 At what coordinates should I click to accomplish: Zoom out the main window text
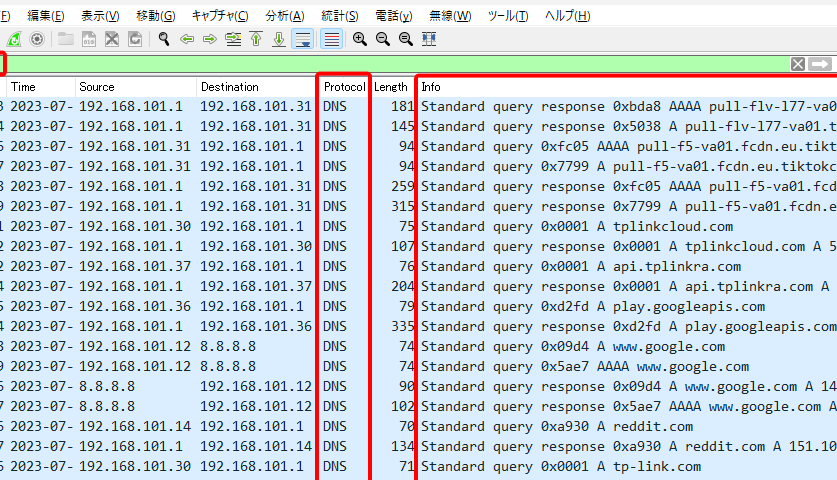click(383, 39)
